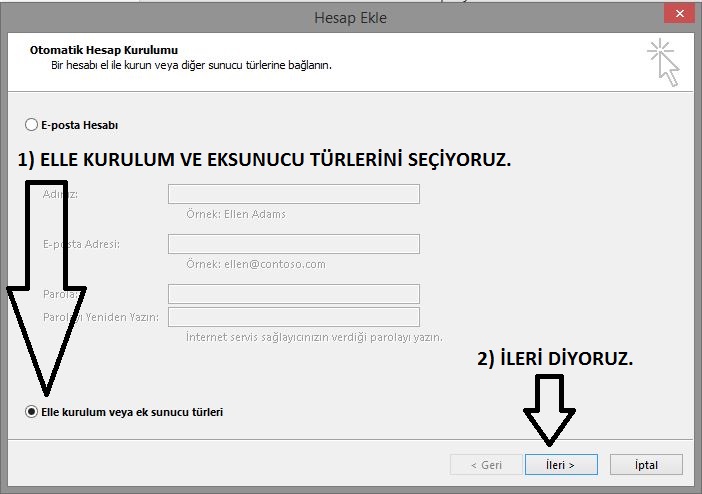This screenshot has width=702, height=494.
Task: Click the large black downward arrow annotation
Action: click(43, 290)
